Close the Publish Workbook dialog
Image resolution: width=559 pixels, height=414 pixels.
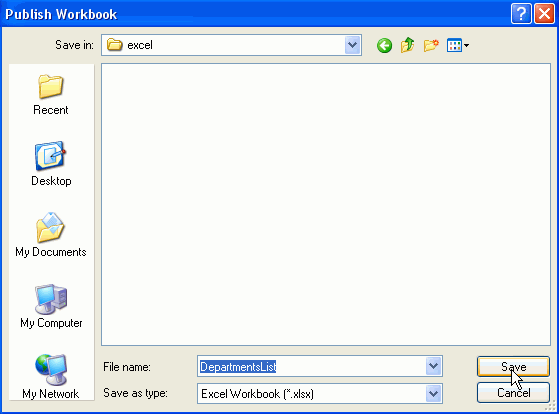pyautogui.click(x=544, y=14)
